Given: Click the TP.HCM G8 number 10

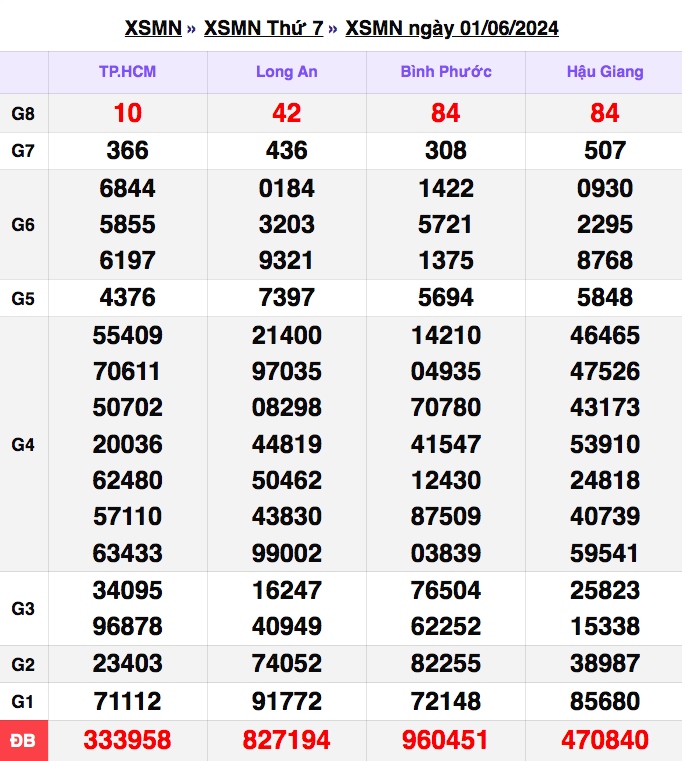Looking at the screenshot, I should click(x=127, y=114).
